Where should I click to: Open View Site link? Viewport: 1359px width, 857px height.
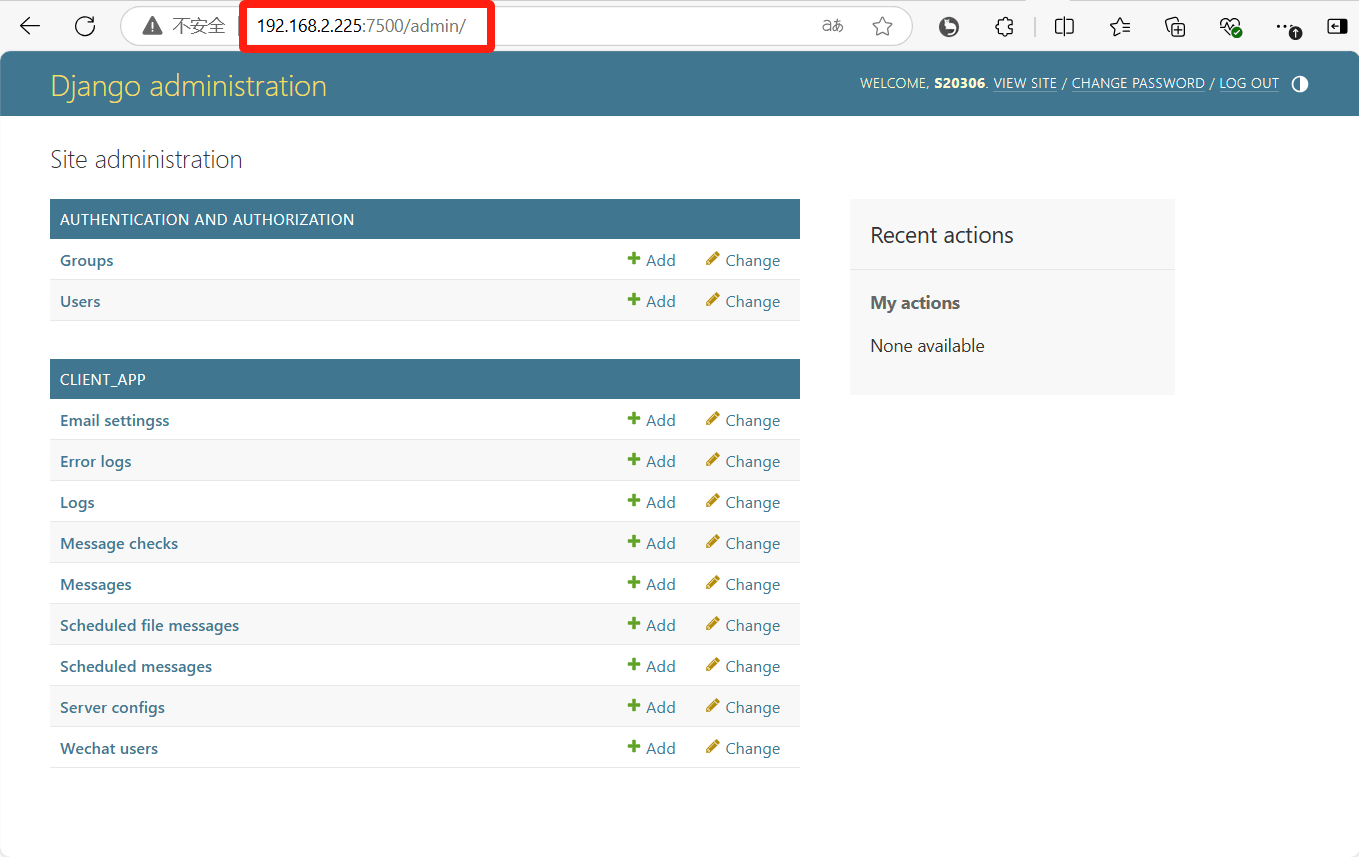(x=1025, y=84)
